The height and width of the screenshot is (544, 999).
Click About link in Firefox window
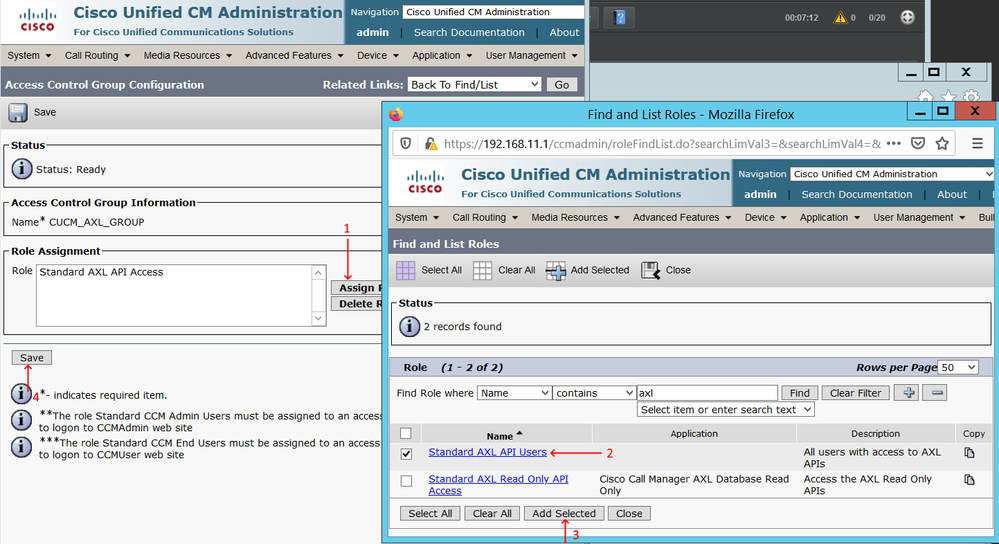click(952, 194)
